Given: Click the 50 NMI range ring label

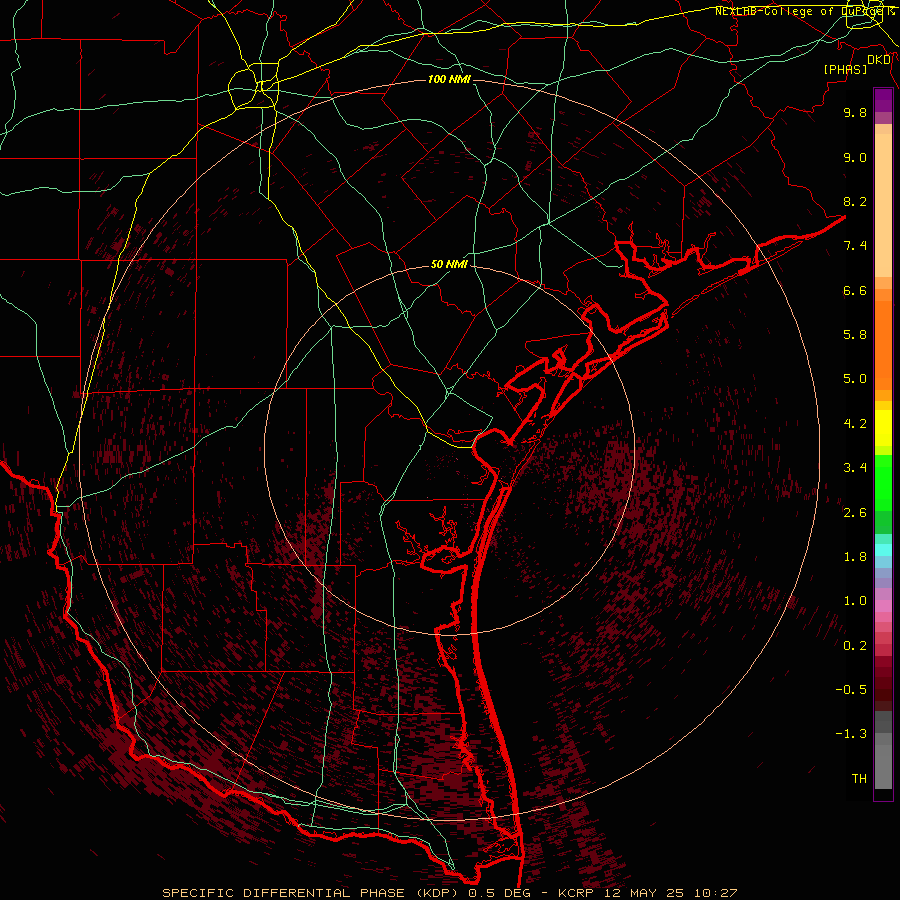Looking at the screenshot, I should 449,265.
